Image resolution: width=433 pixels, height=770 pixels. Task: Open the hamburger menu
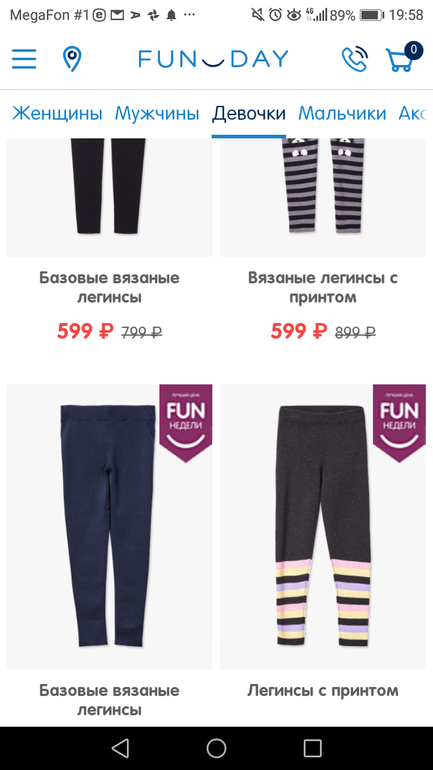point(24,59)
